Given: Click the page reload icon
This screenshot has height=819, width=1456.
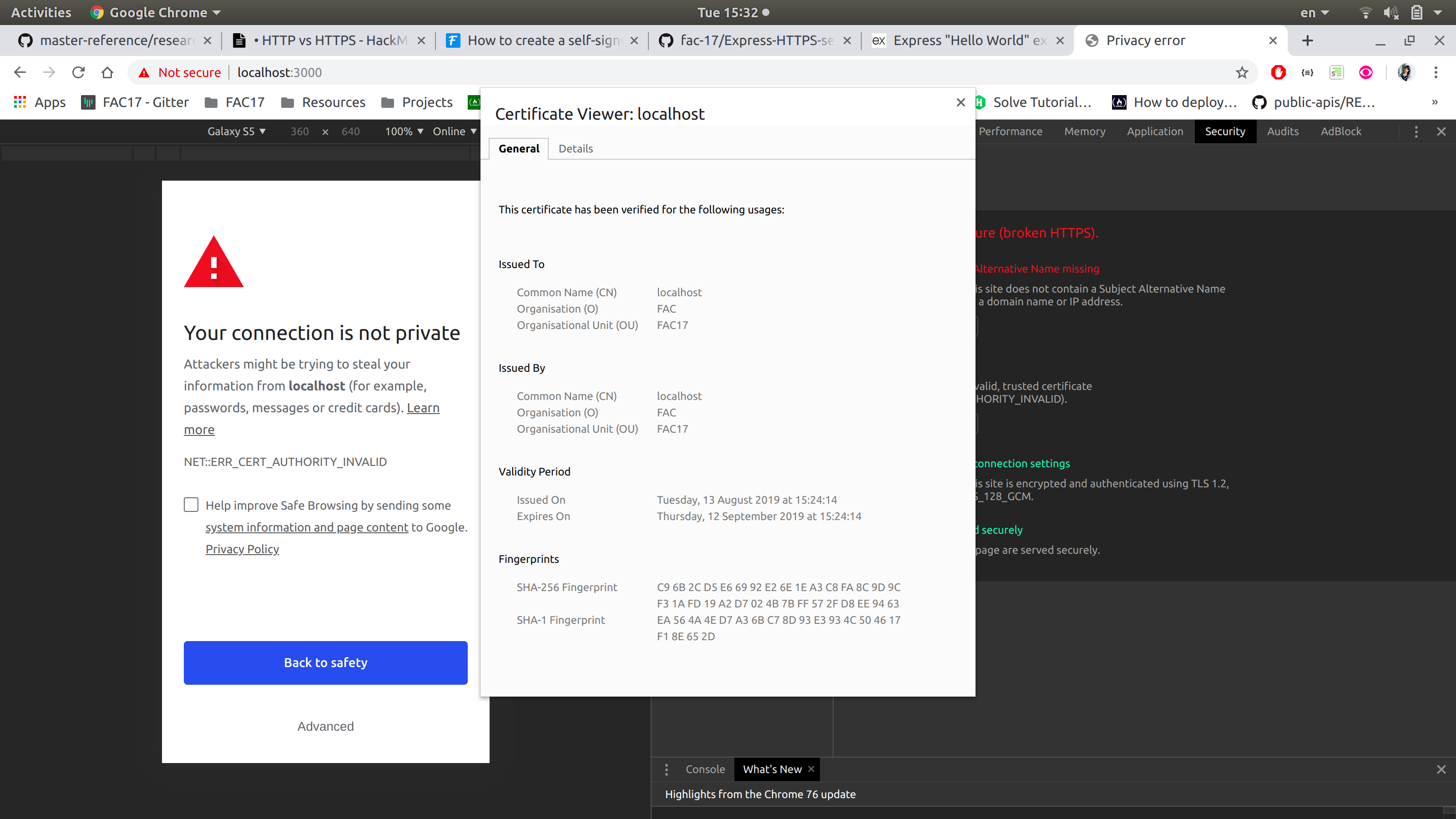Looking at the screenshot, I should tap(78, 72).
